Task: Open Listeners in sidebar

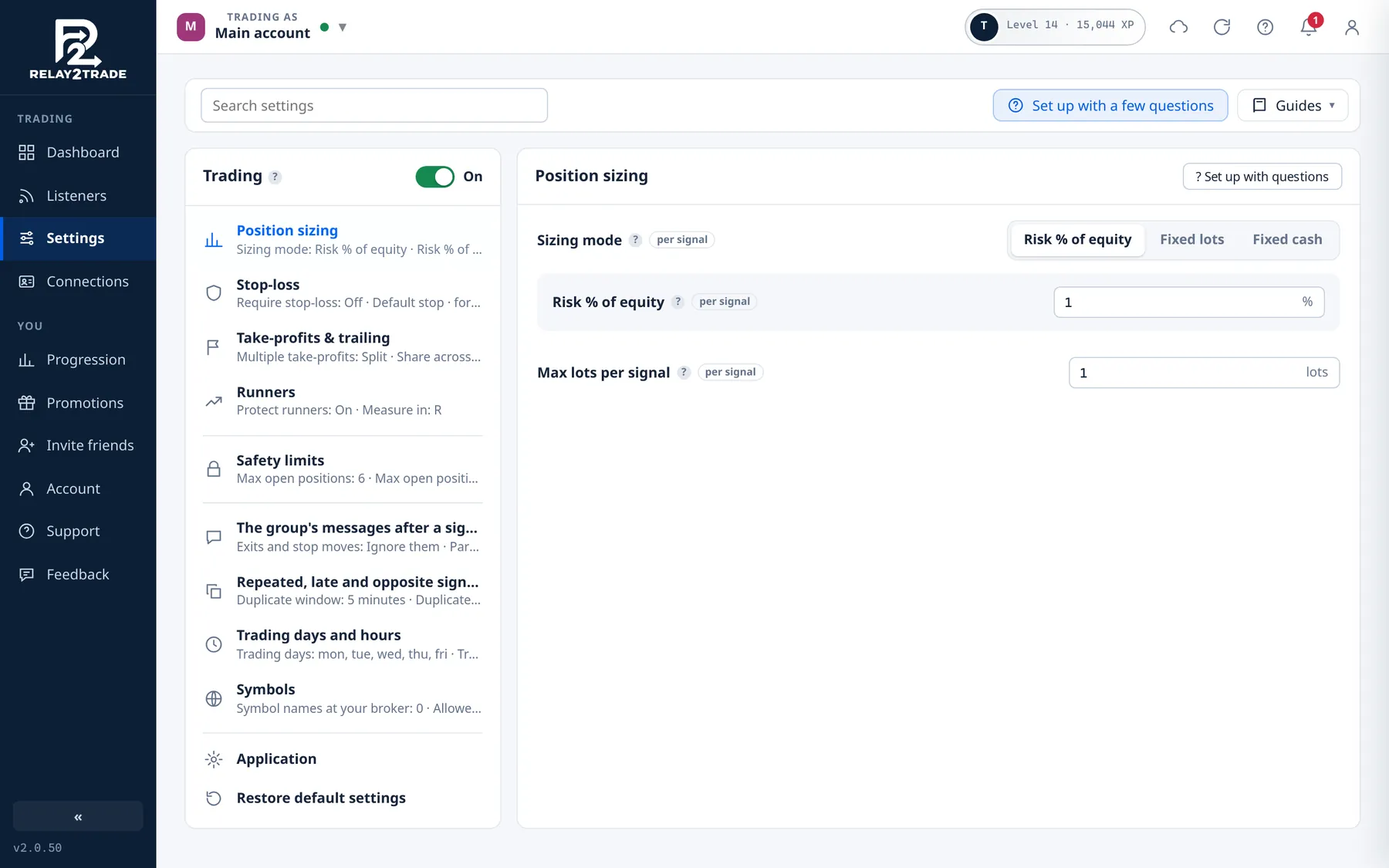Action: coord(78,196)
